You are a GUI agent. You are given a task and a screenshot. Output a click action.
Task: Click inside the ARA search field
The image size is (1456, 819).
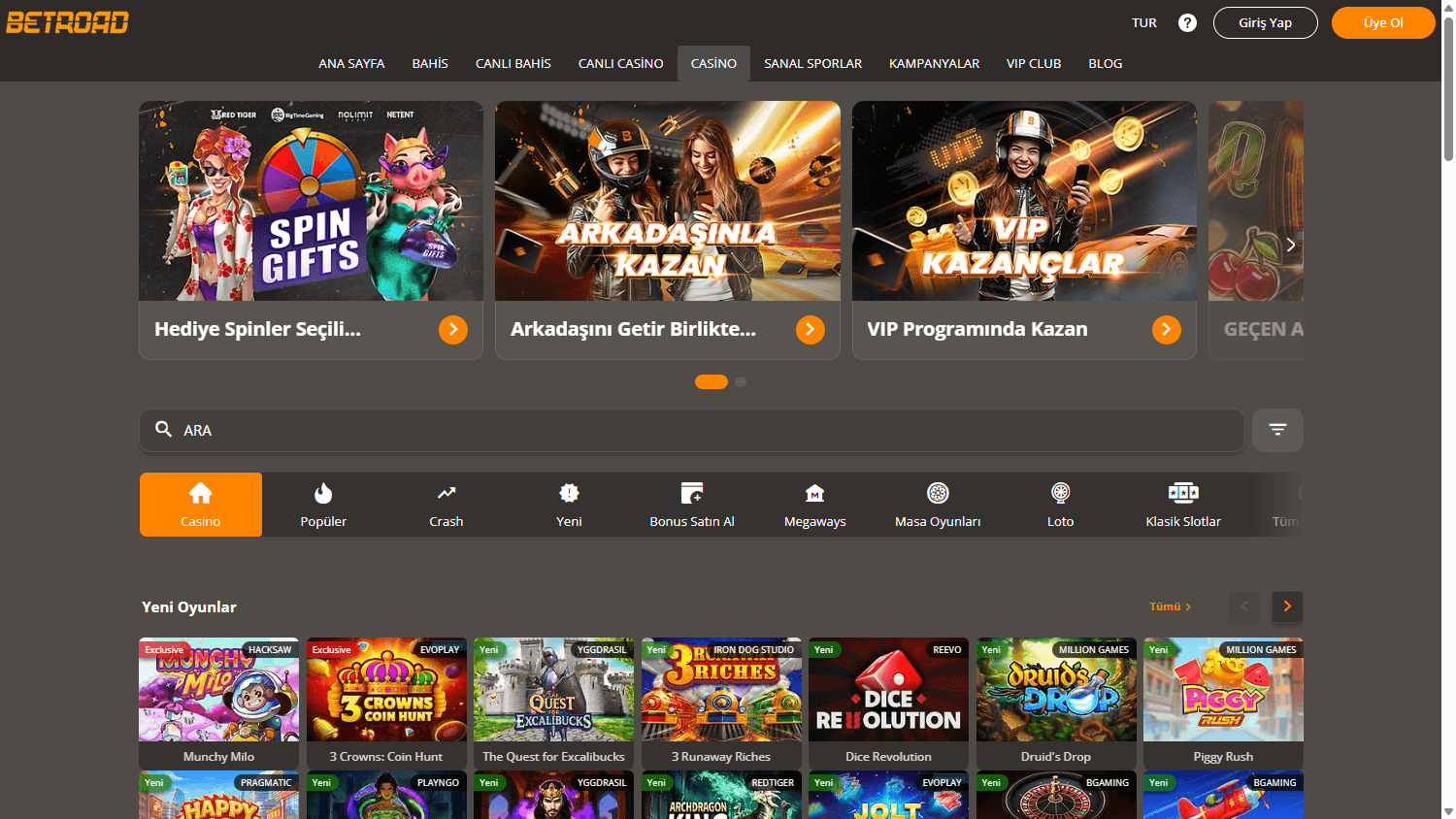679,430
